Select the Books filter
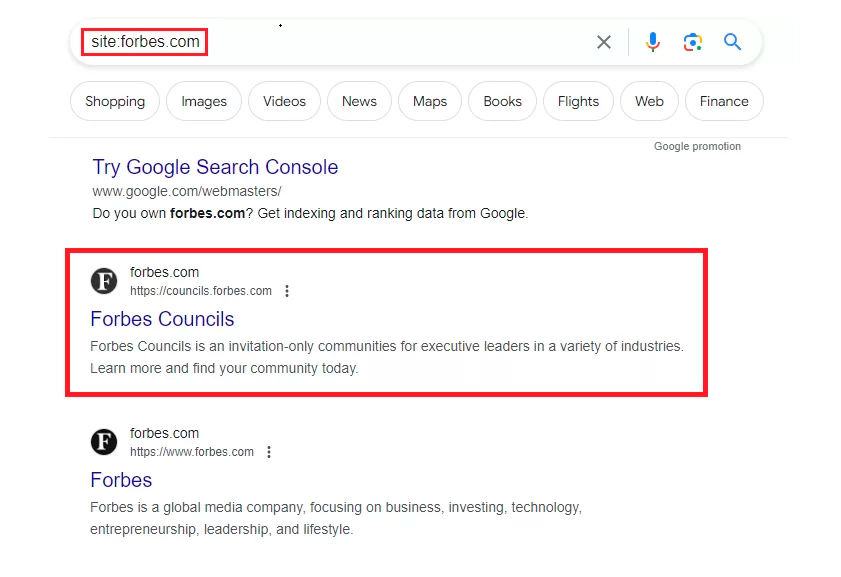 (x=503, y=101)
